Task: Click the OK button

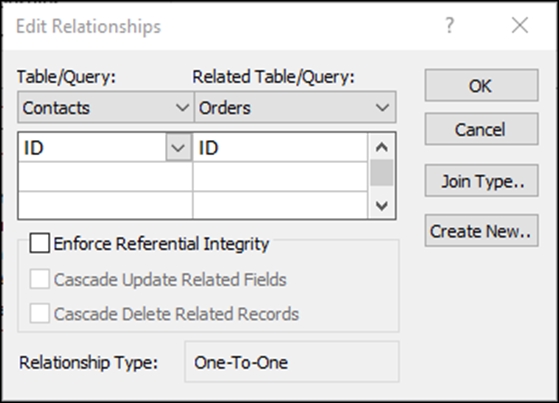Action: 481,86
